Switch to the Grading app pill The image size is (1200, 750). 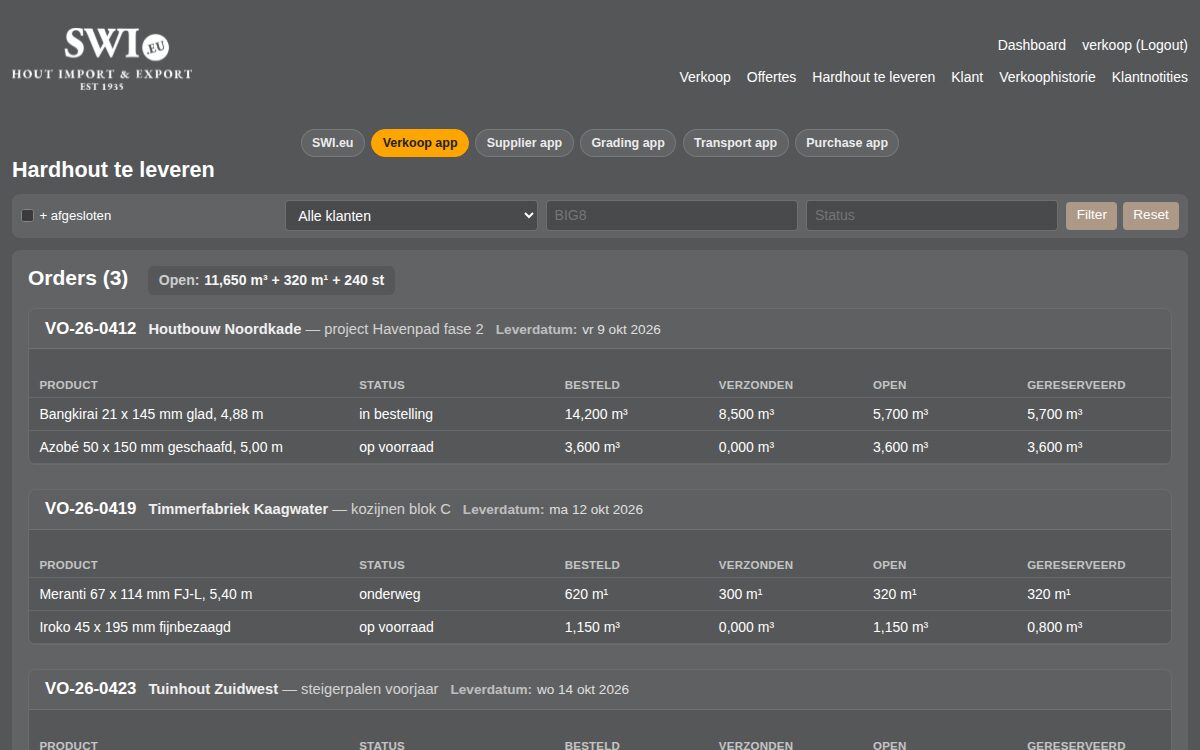click(628, 143)
